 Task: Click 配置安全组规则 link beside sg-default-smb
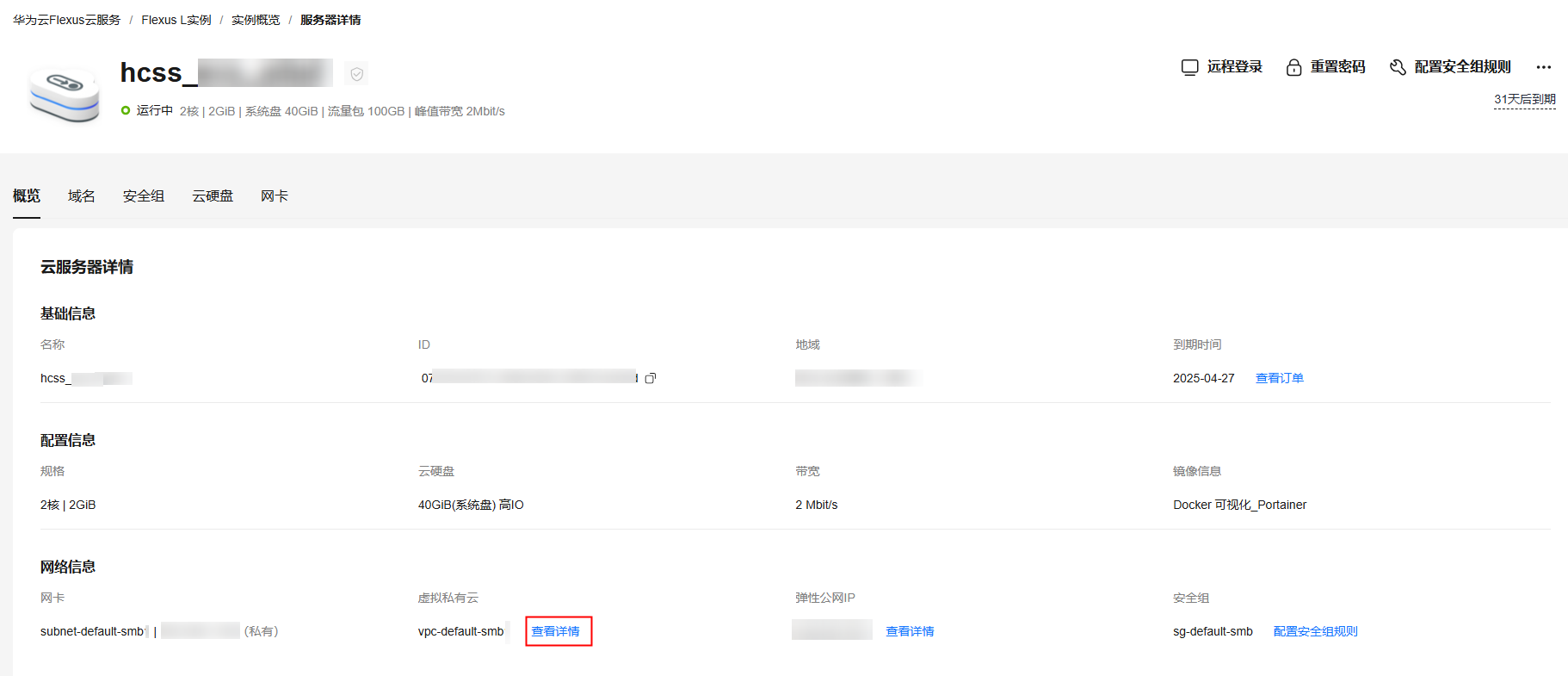1315,631
